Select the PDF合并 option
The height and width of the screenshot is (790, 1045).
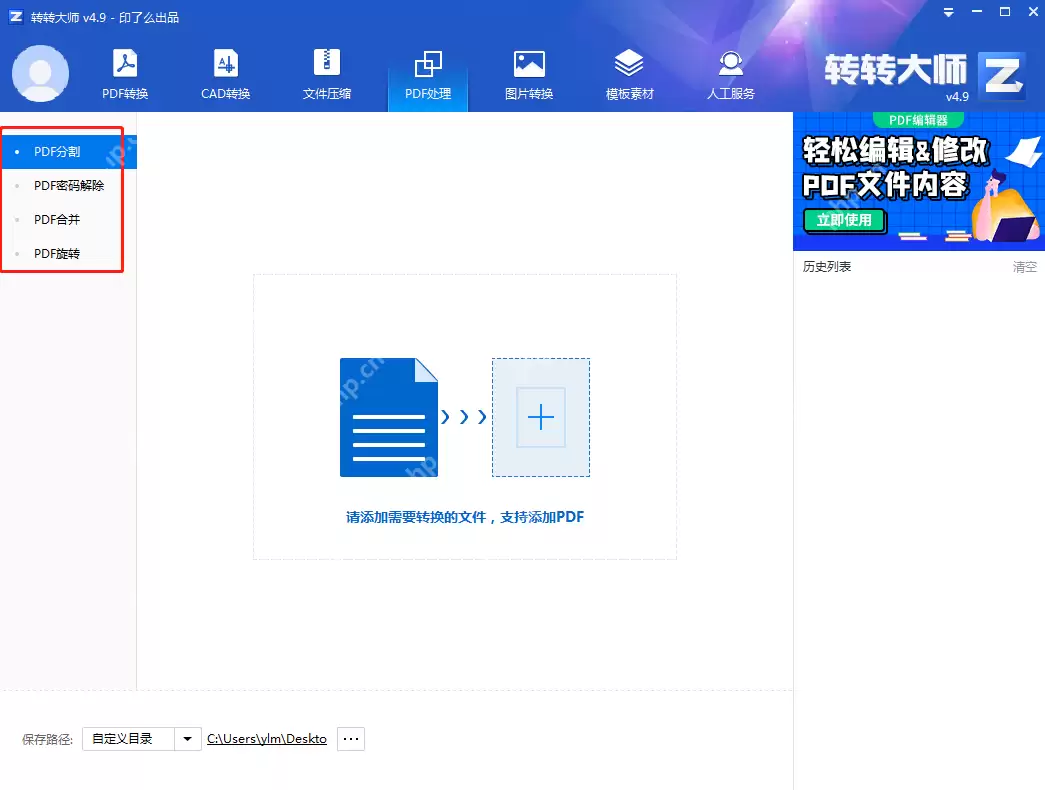click(x=58, y=219)
